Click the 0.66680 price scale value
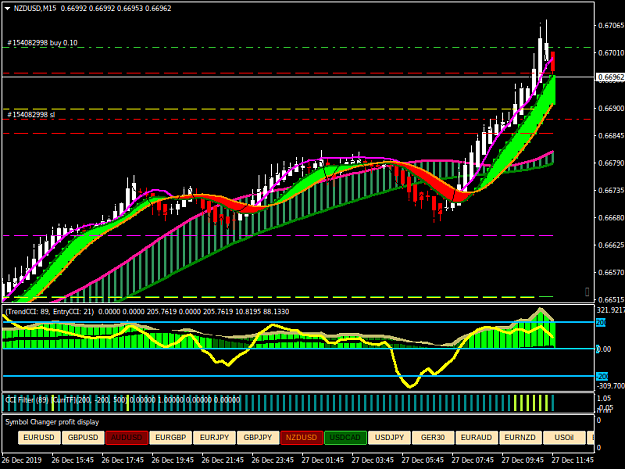625x469 pixels. coord(611,218)
